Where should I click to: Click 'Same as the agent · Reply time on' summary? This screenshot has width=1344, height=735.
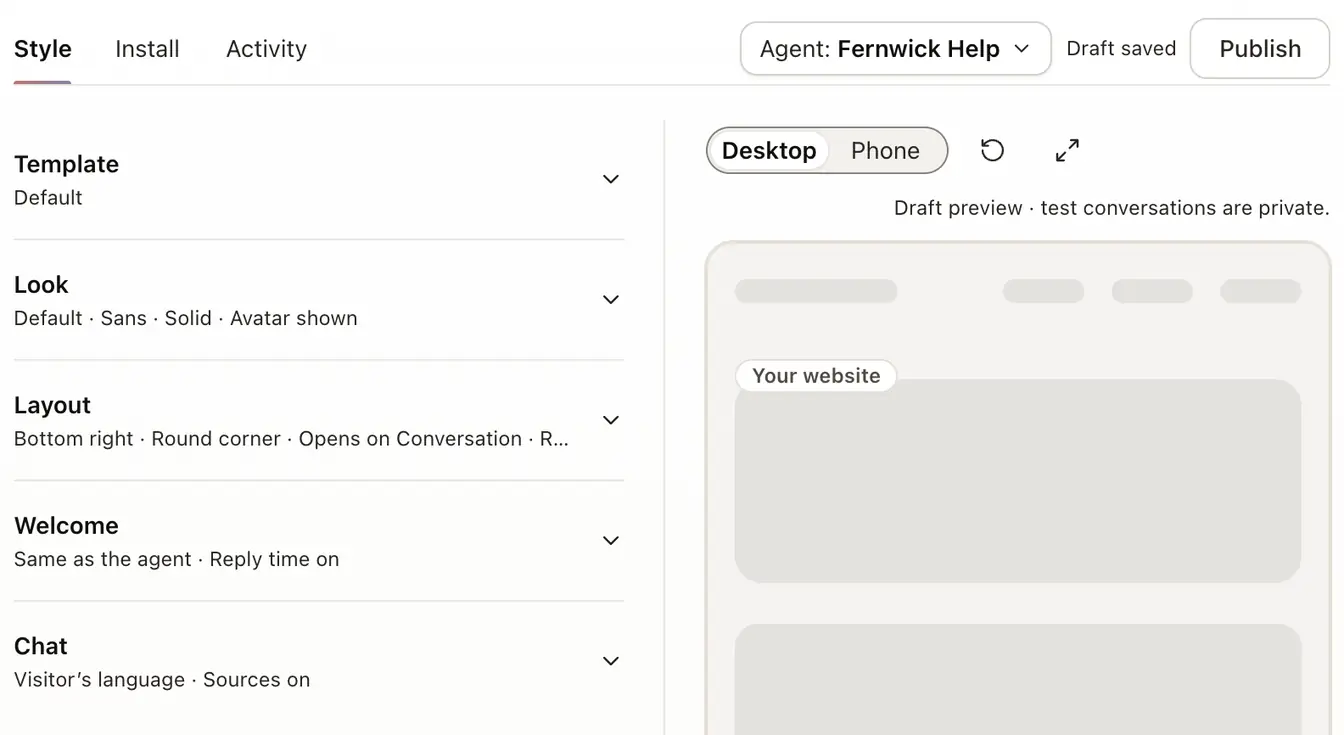(x=177, y=559)
